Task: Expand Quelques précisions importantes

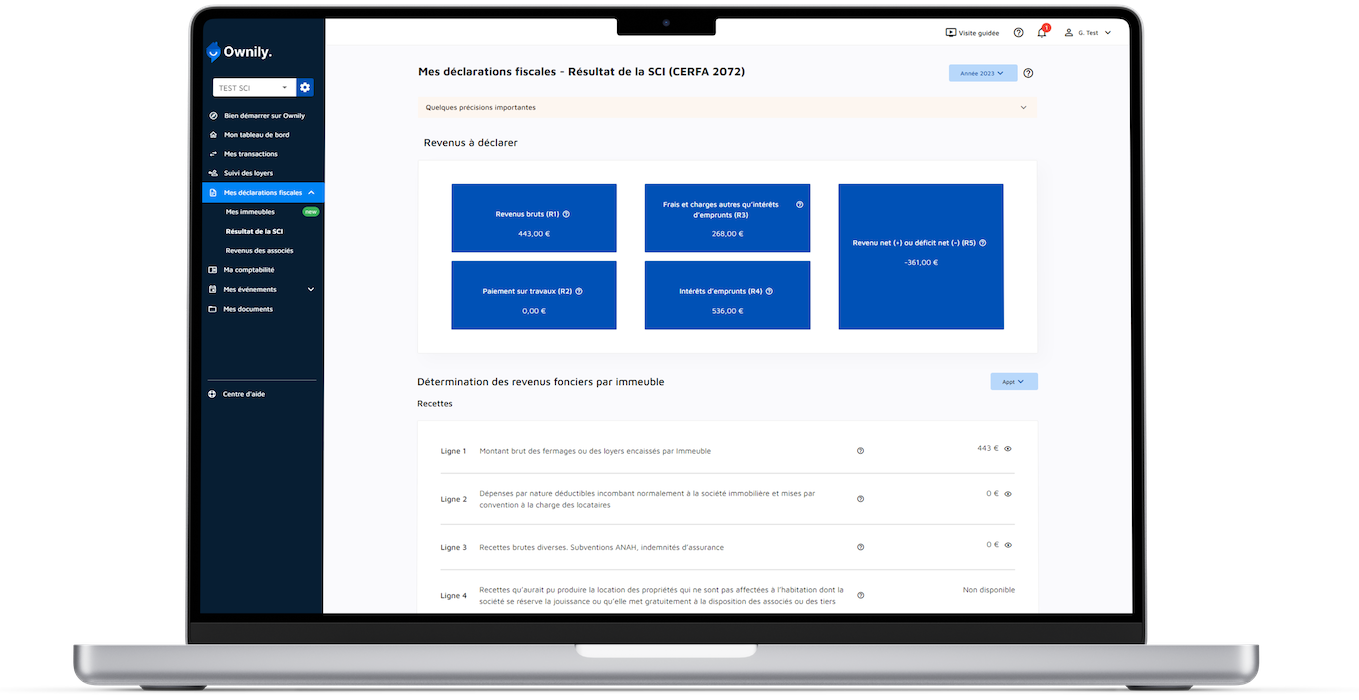Action: [x=1023, y=107]
